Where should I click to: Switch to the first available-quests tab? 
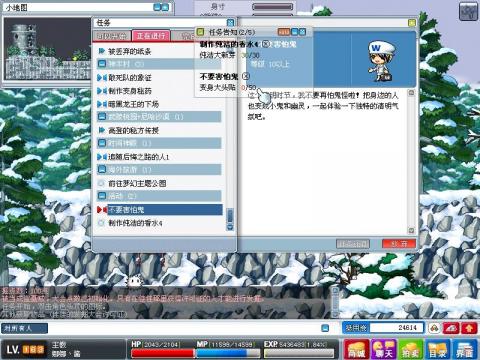[x=112, y=36]
